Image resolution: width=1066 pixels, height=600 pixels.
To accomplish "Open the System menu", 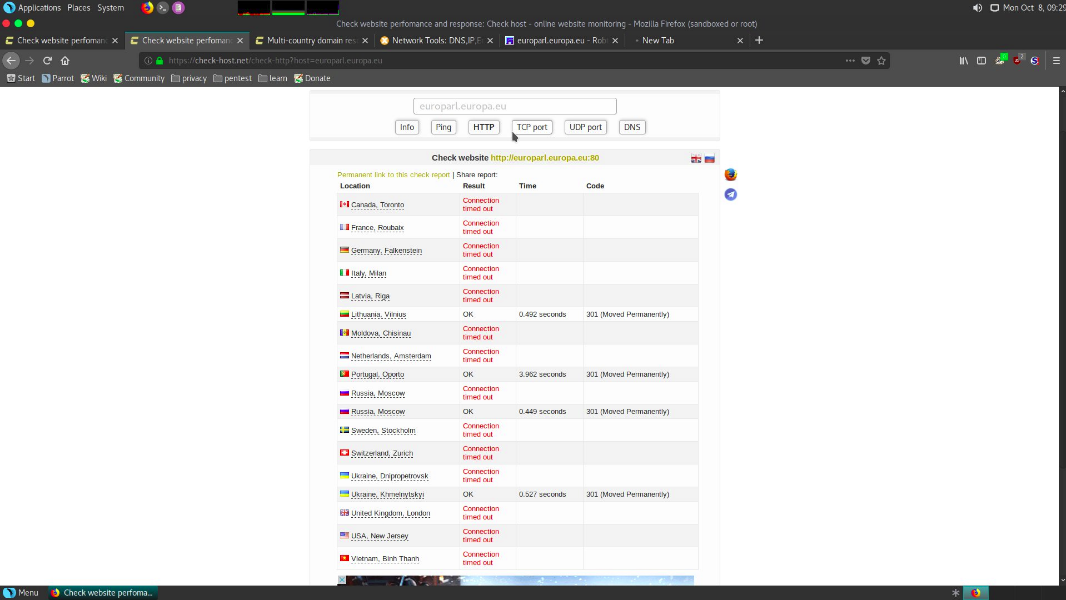I will point(111,7).
